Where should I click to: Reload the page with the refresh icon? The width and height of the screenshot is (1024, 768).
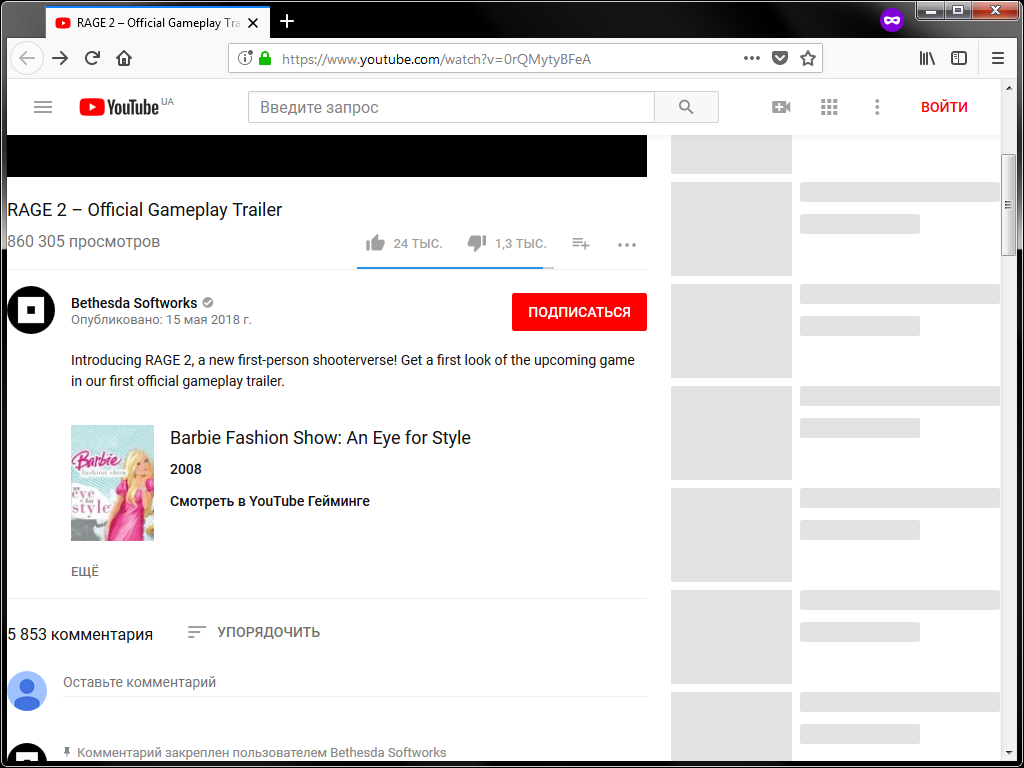(92, 58)
